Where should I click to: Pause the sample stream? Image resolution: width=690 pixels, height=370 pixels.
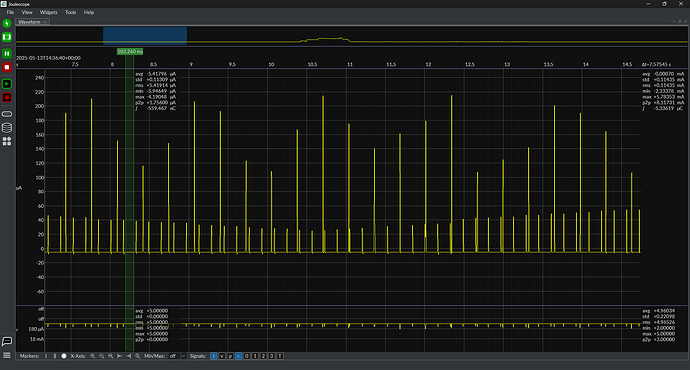(7, 53)
